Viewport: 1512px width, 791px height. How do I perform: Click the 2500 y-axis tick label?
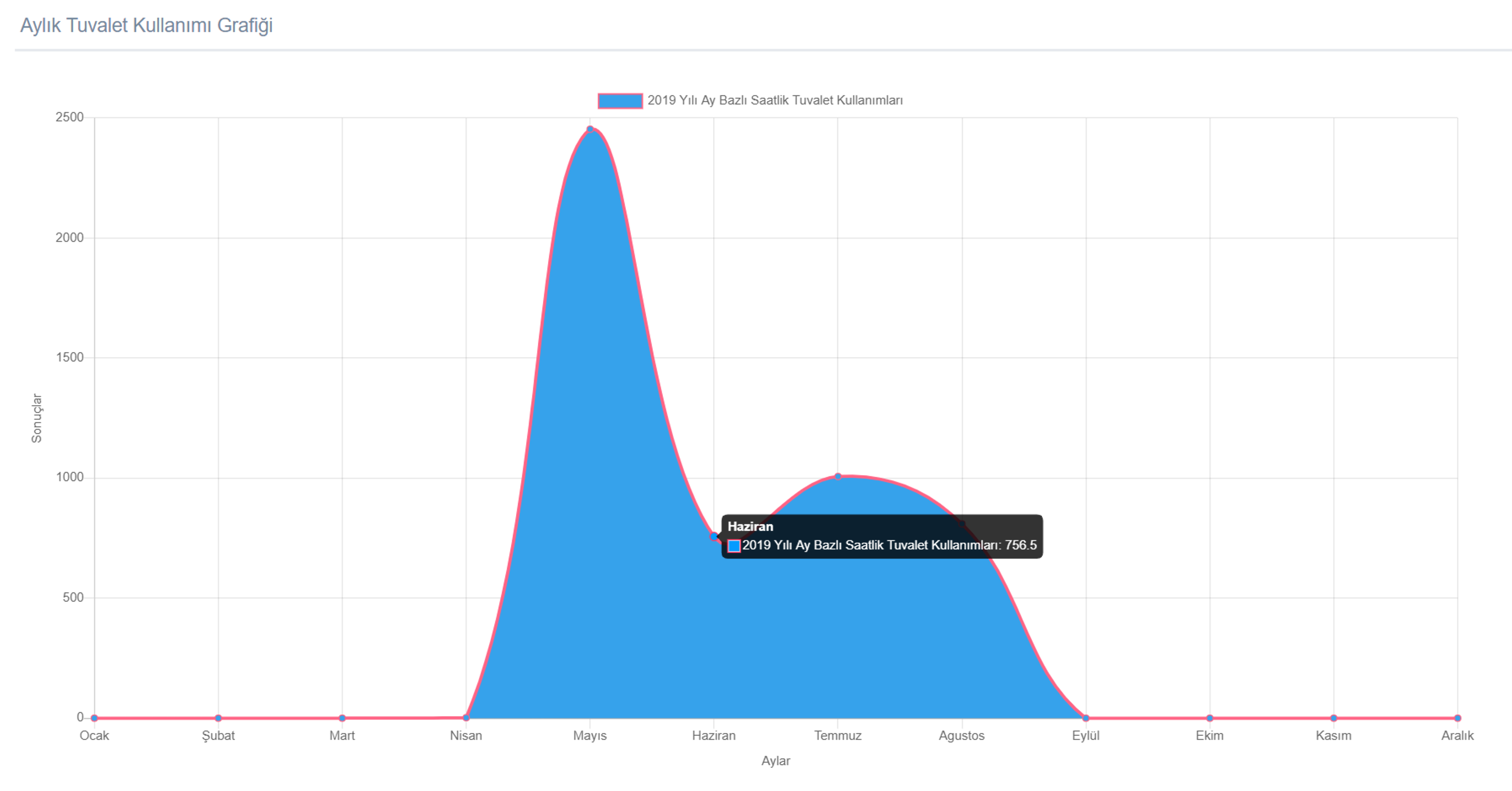point(70,117)
